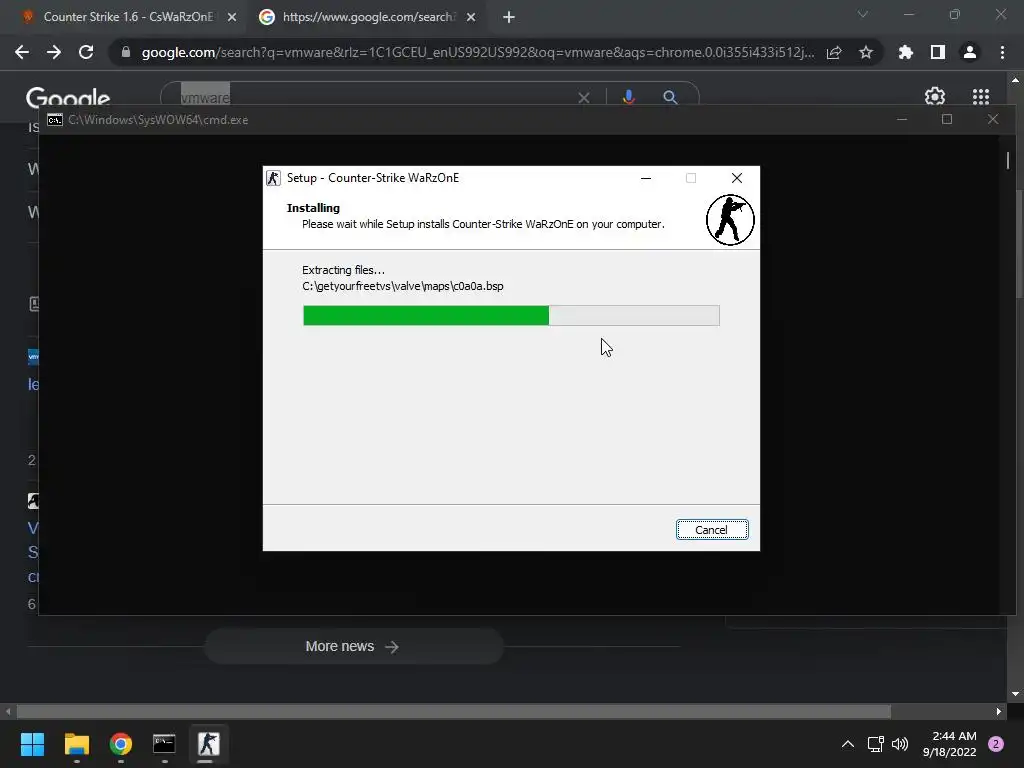View site information via lock icon

tap(126, 52)
